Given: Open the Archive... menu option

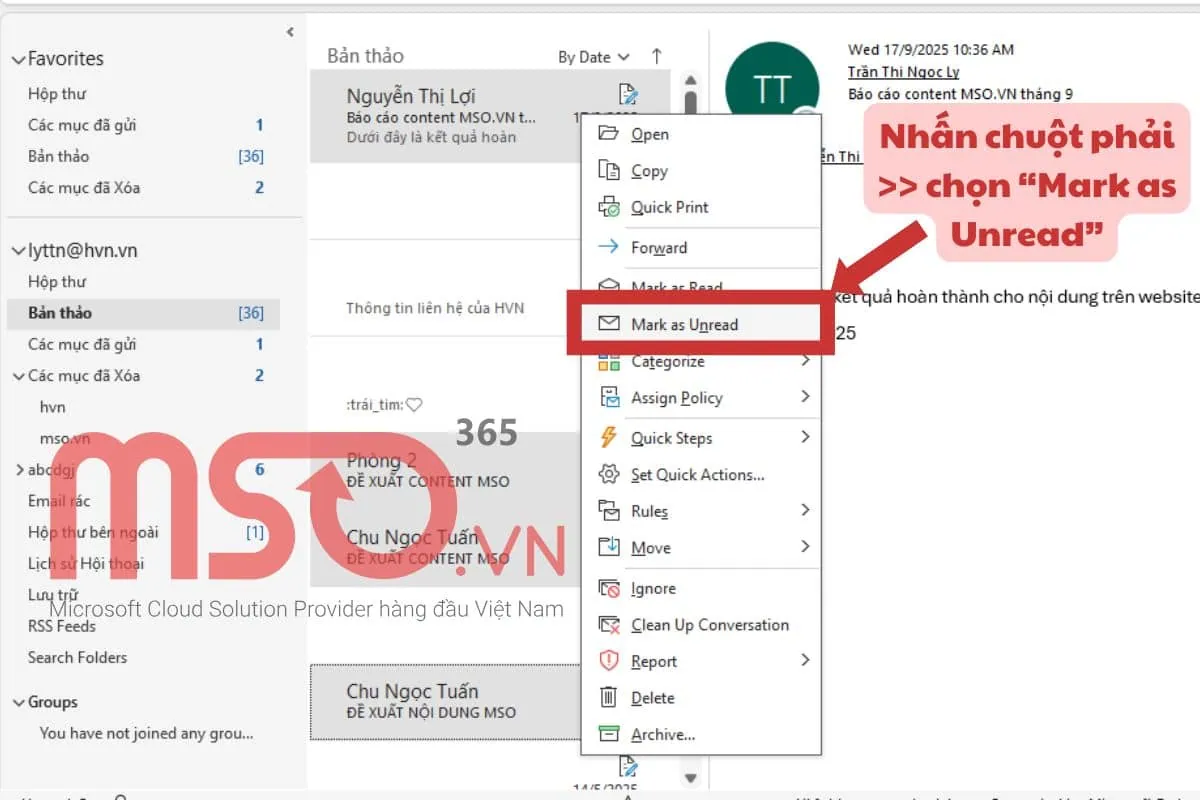Looking at the screenshot, I should click(x=662, y=735).
